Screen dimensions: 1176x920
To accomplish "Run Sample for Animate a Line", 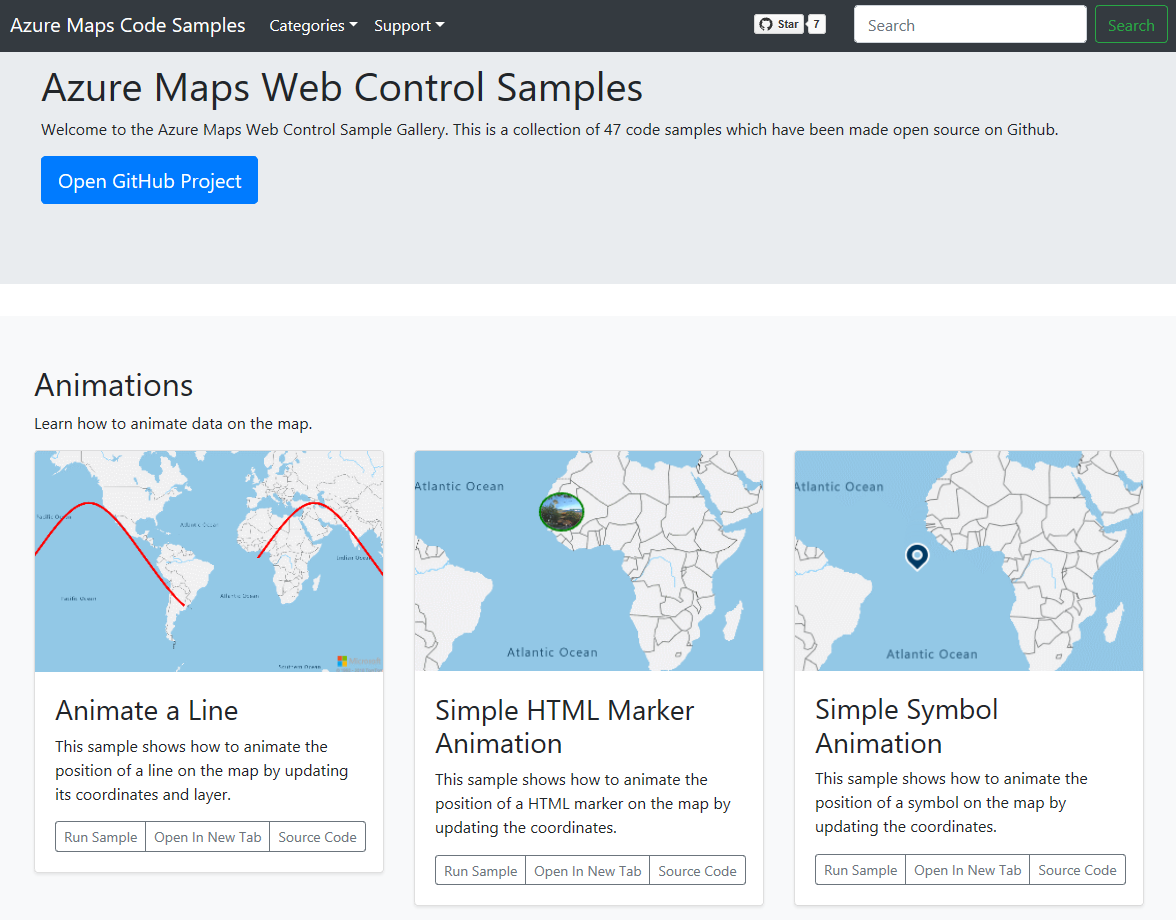I will point(100,837).
